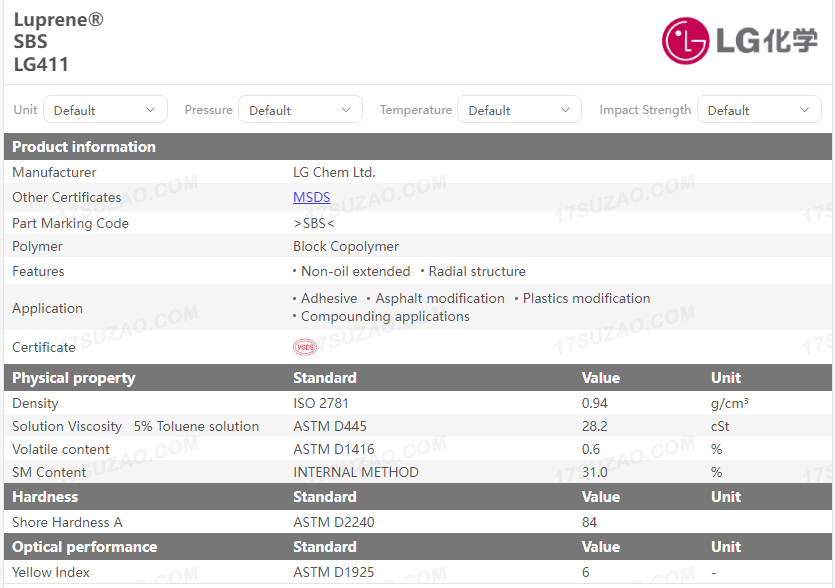Click the Compounding applications entry
This screenshot has width=835, height=588.
pos(386,316)
